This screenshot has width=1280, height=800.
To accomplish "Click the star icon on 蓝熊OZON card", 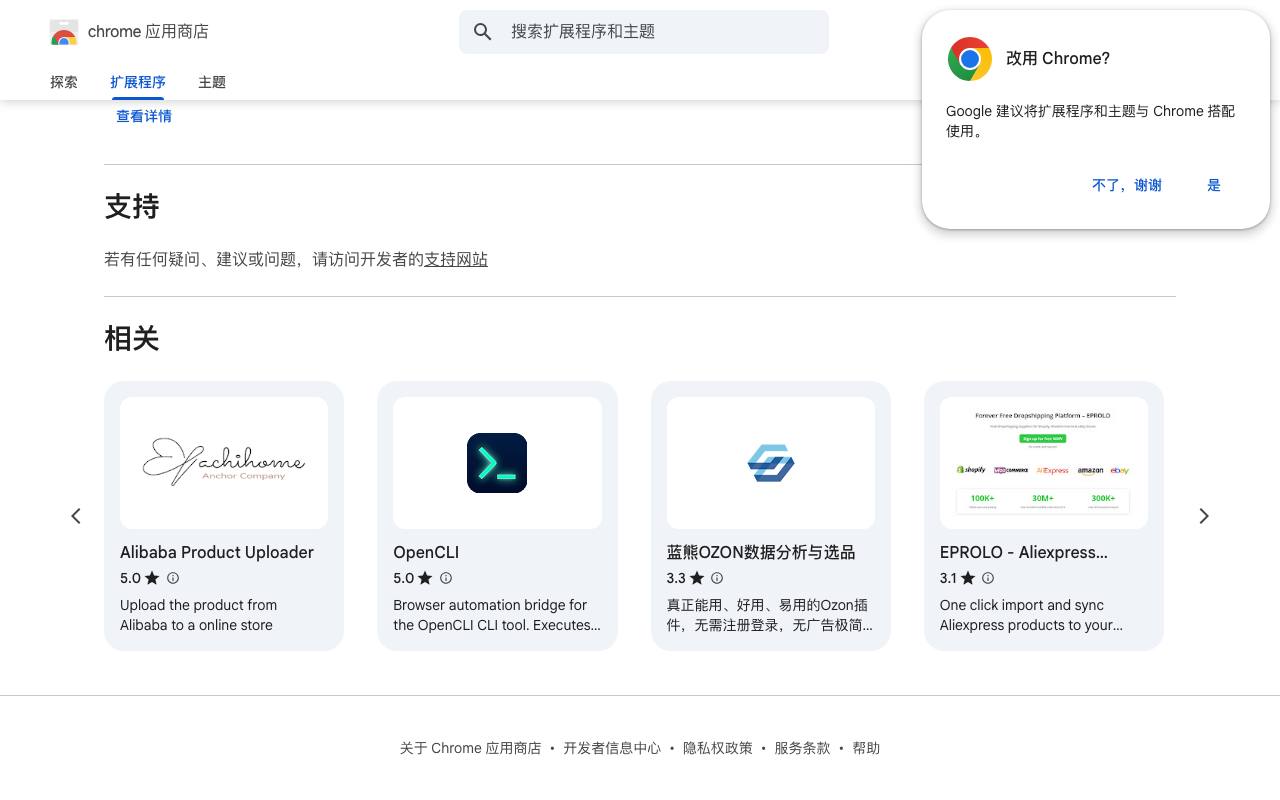I will click(697, 578).
